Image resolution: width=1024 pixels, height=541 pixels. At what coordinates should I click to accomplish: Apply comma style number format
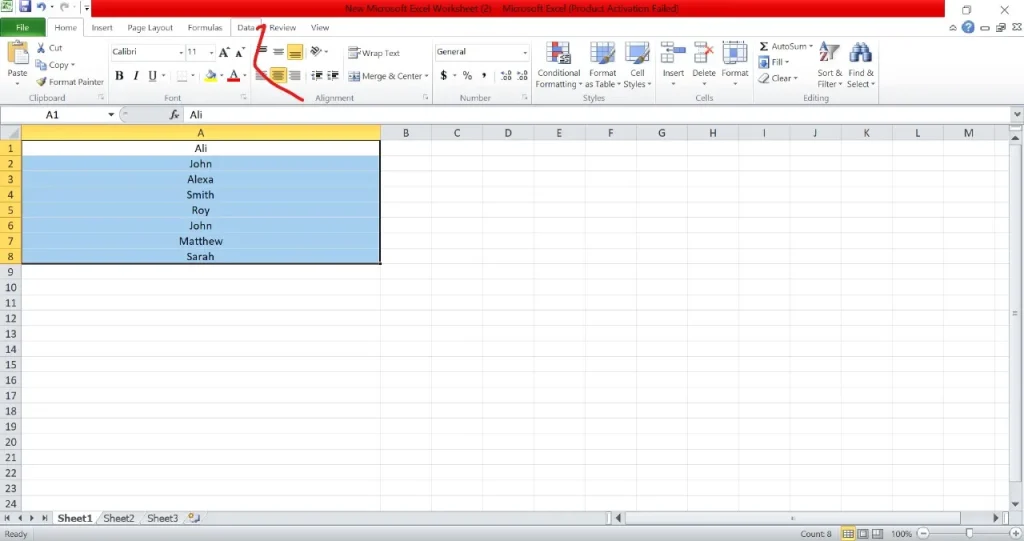[x=484, y=75]
